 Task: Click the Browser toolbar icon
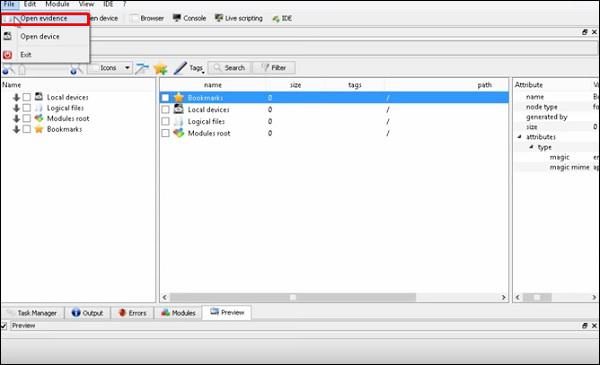coord(134,18)
